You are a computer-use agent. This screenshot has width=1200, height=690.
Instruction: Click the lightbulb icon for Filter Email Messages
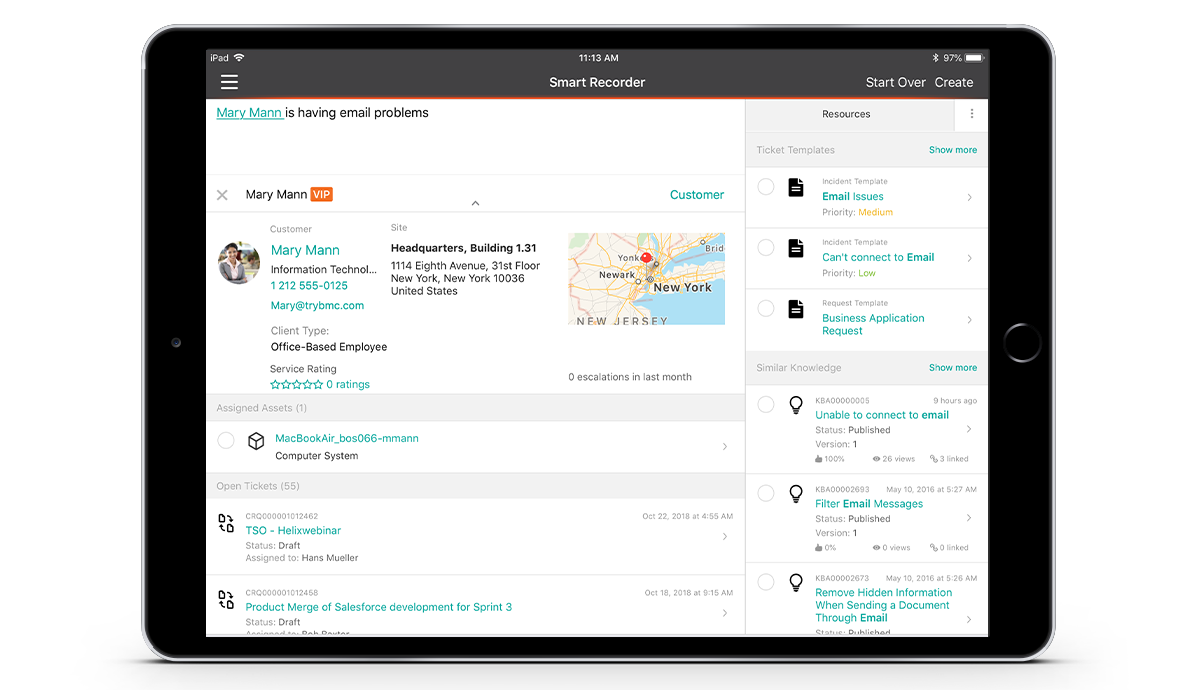point(796,493)
